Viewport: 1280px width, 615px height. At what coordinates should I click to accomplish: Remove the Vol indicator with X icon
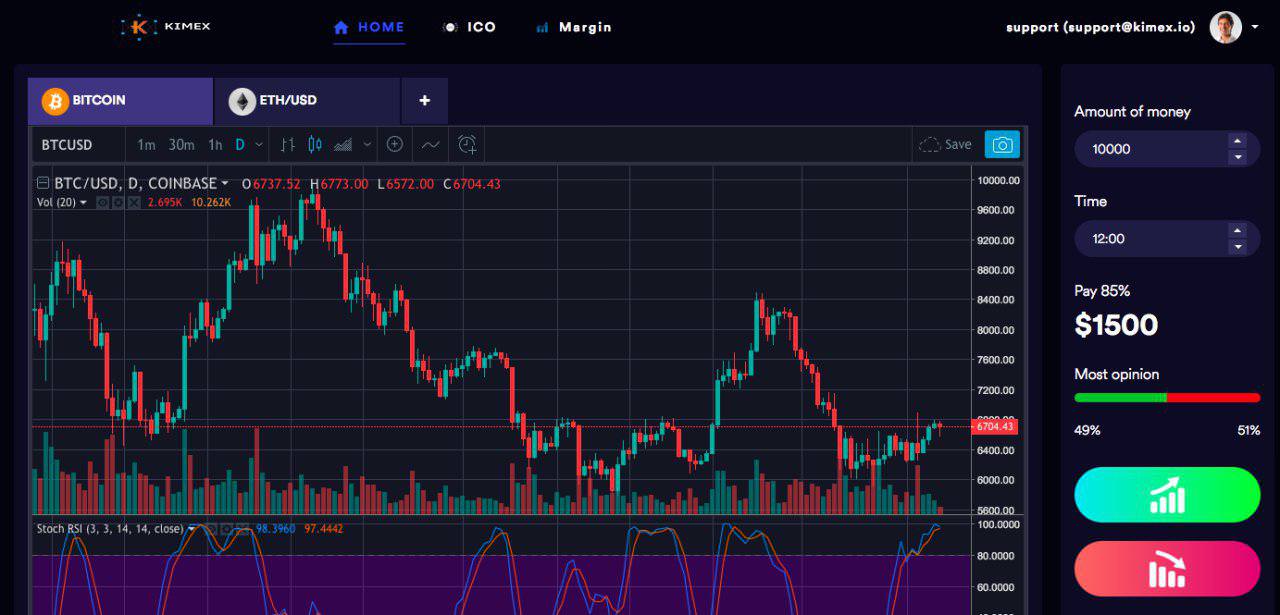tap(133, 202)
